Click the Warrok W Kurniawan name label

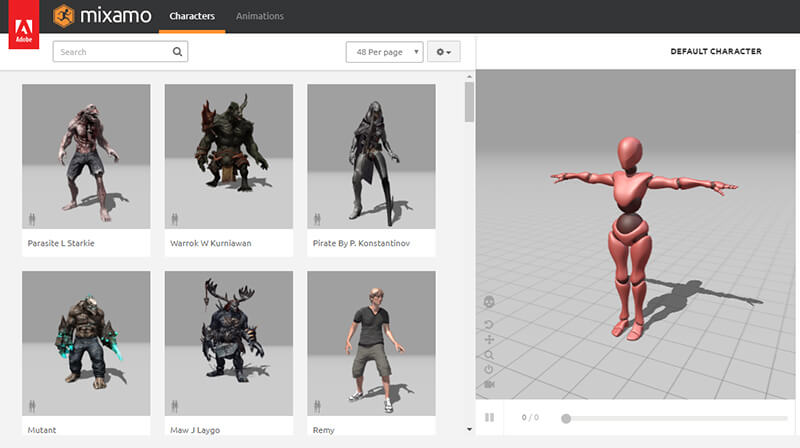[210, 243]
